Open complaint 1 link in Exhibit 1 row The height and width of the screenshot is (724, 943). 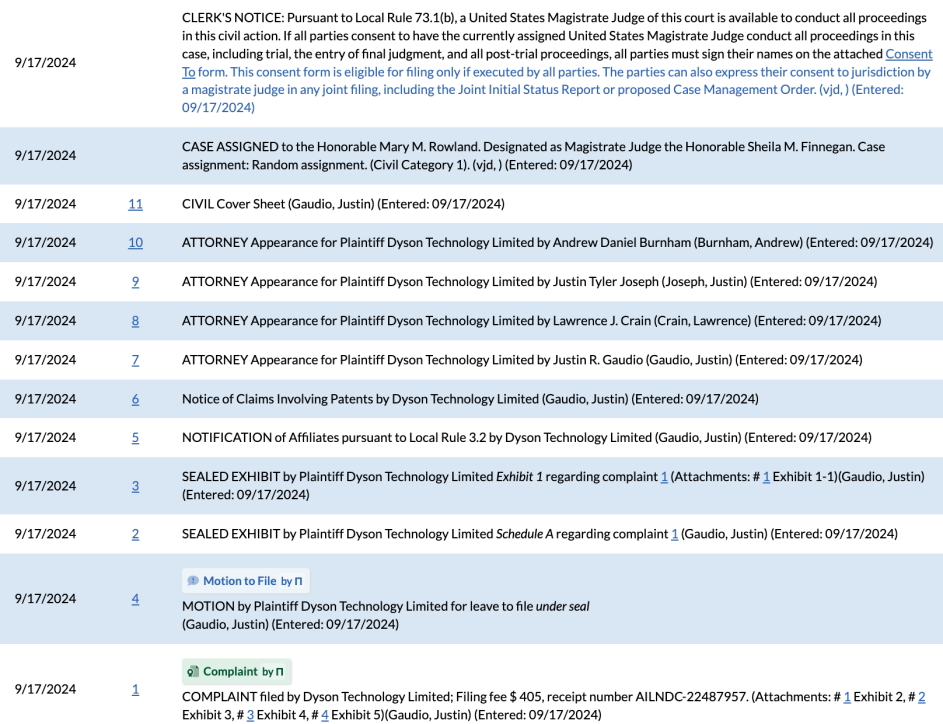pyautogui.click(x=664, y=476)
